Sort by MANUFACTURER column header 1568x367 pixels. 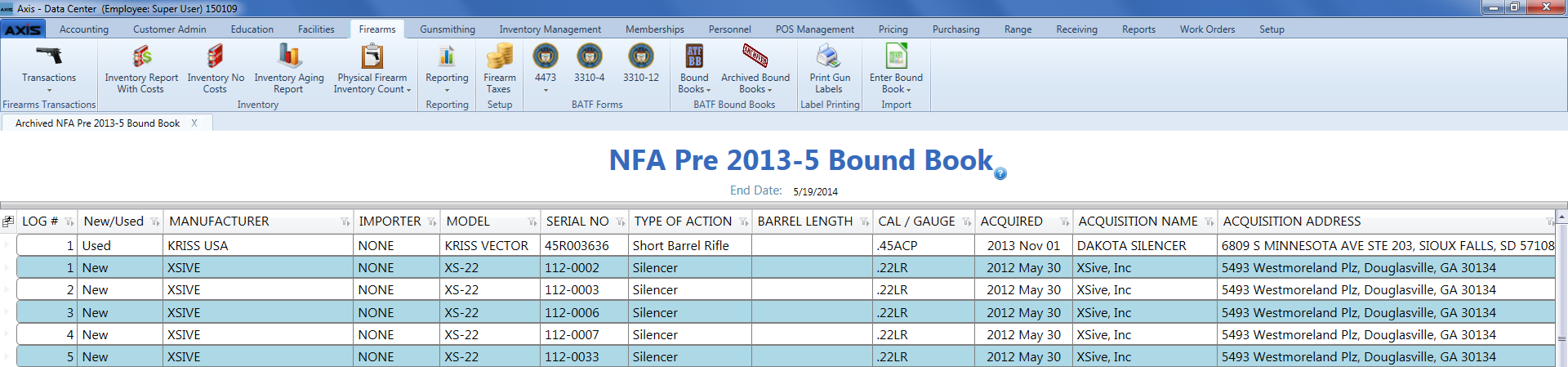point(219,222)
